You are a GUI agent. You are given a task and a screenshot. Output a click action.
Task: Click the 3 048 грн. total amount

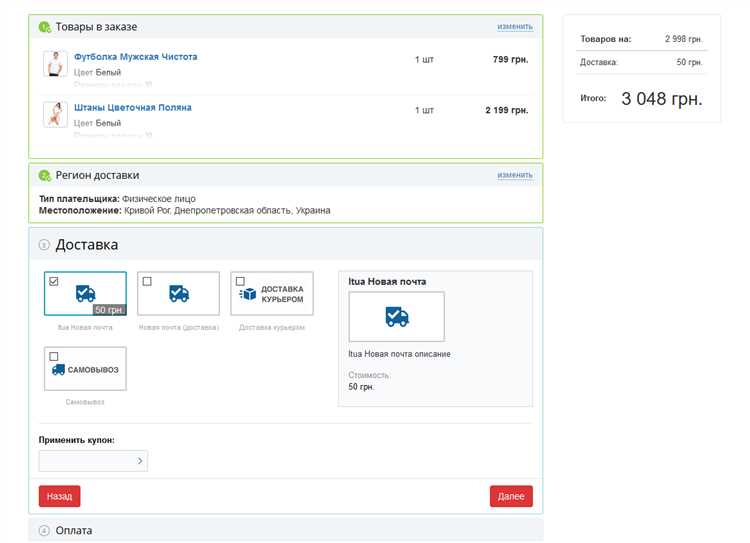[662, 99]
